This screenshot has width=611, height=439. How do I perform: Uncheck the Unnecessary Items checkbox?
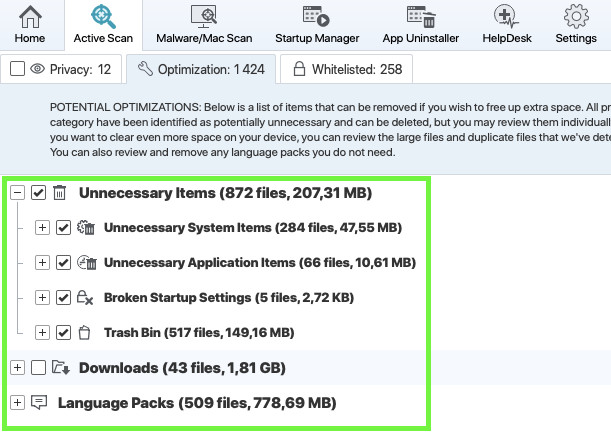(39, 192)
